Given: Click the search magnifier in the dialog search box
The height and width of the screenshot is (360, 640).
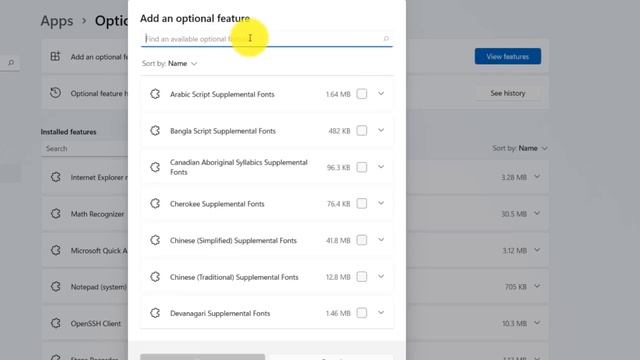Looking at the screenshot, I should point(386,39).
